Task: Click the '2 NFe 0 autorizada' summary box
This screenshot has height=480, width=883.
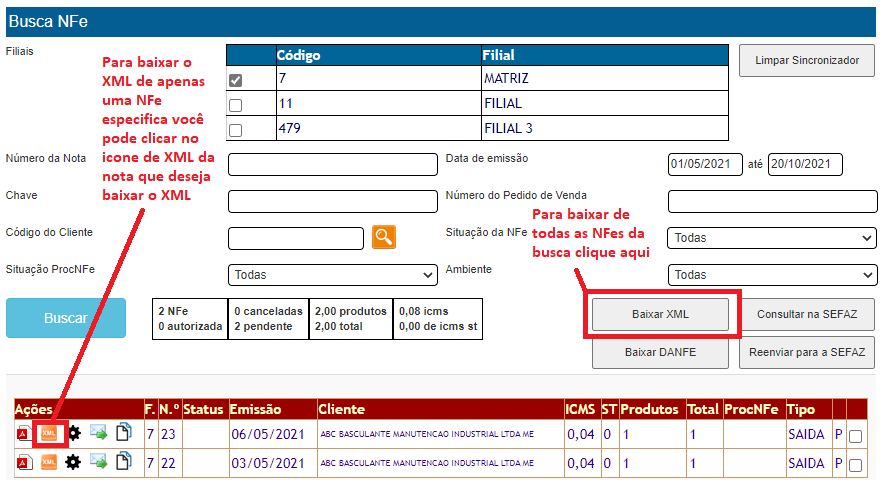Action: pyautogui.click(x=190, y=319)
